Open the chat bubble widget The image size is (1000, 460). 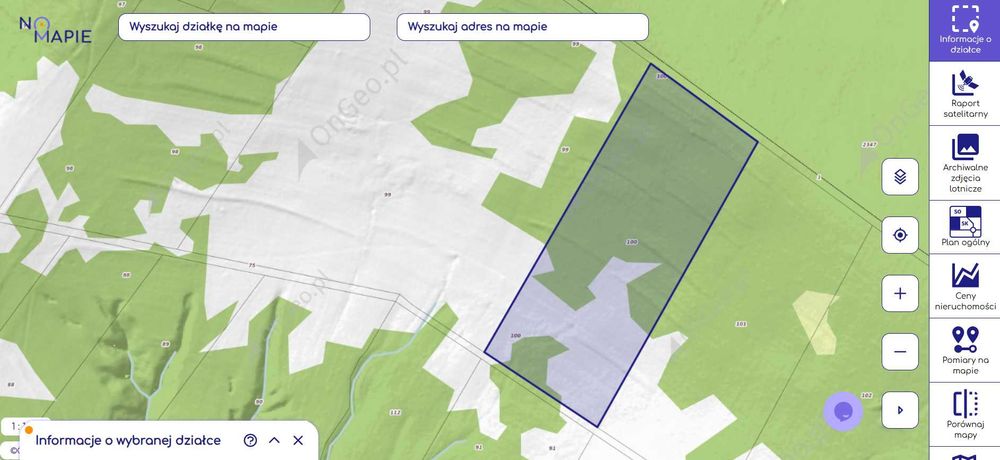tap(842, 411)
